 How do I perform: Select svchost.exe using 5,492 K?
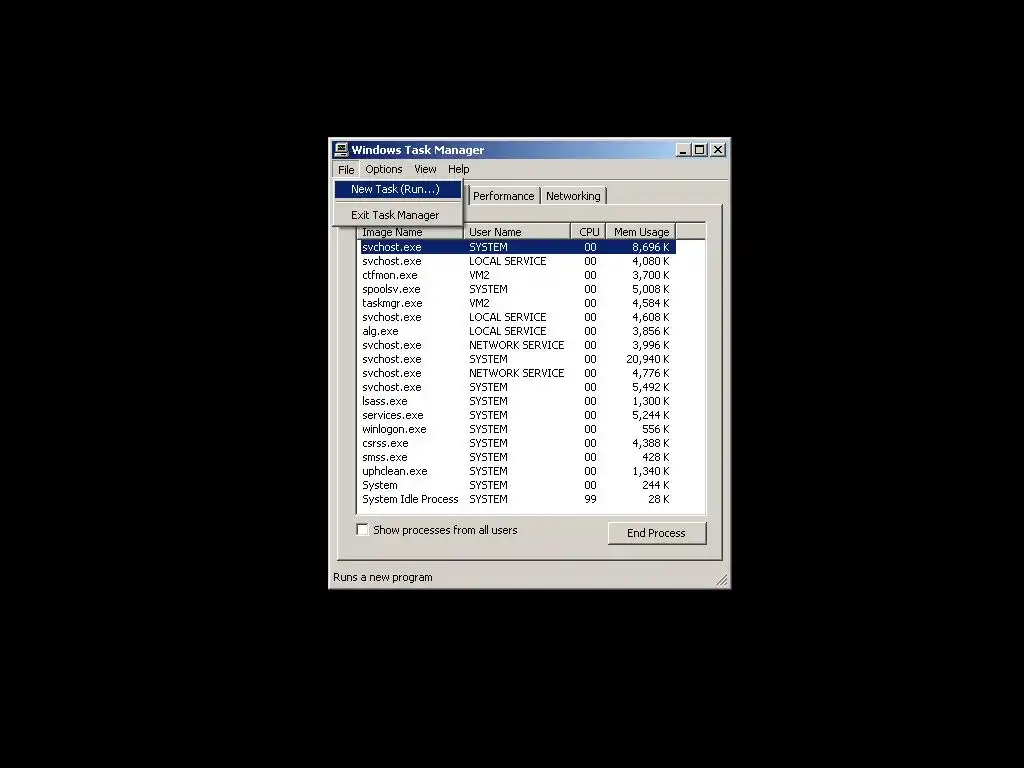pyautogui.click(x=517, y=387)
